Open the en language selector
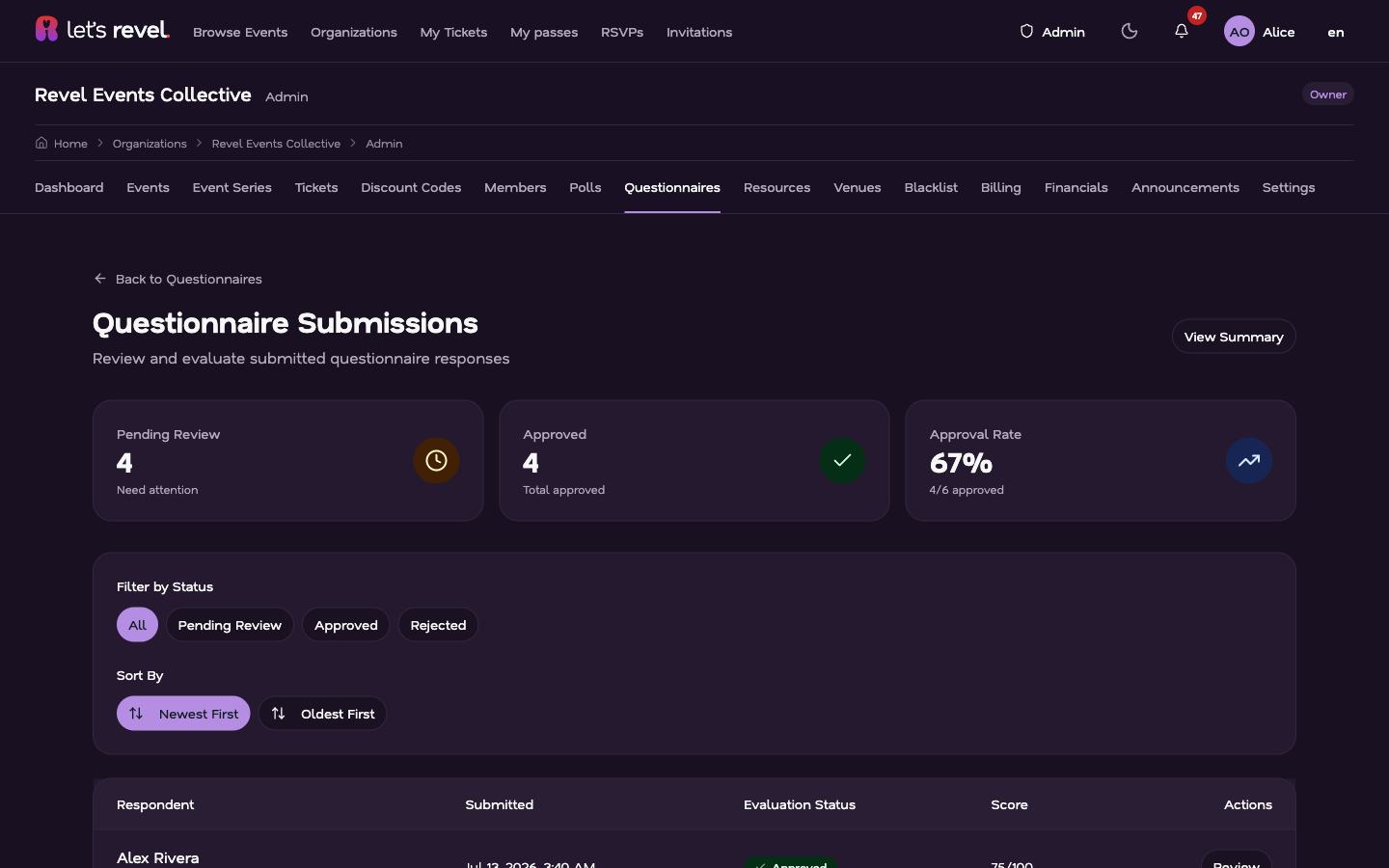Image resolution: width=1389 pixels, height=868 pixels. coord(1336,32)
